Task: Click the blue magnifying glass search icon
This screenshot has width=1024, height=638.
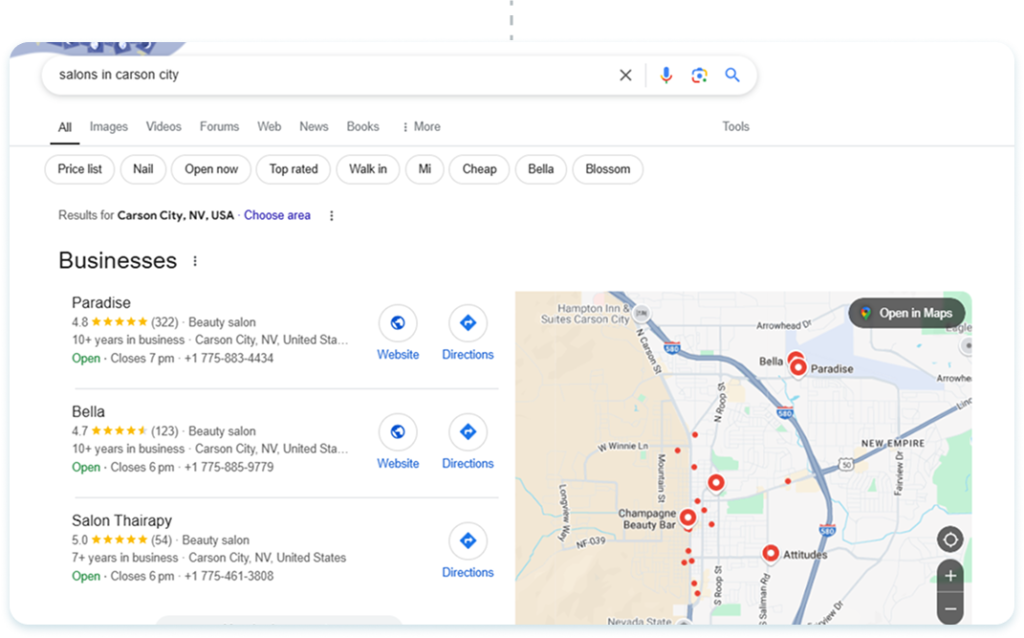Action: tap(732, 75)
